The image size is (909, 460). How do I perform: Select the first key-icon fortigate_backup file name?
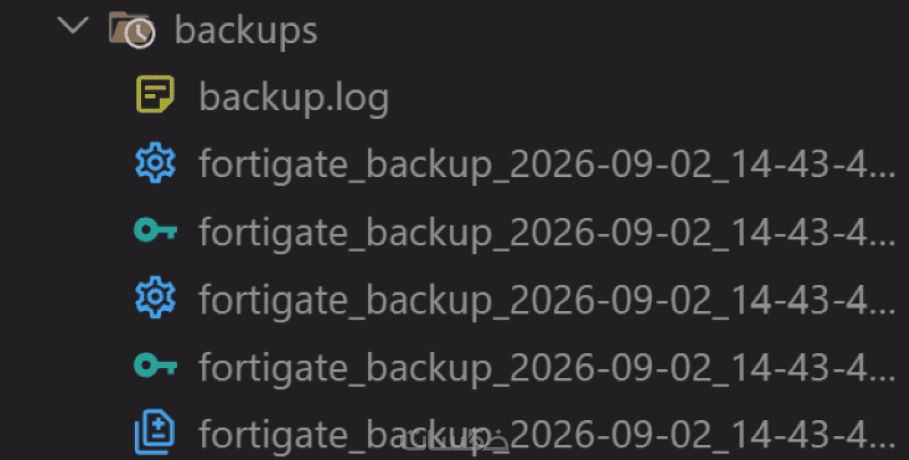pyautogui.click(x=546, y=233)
